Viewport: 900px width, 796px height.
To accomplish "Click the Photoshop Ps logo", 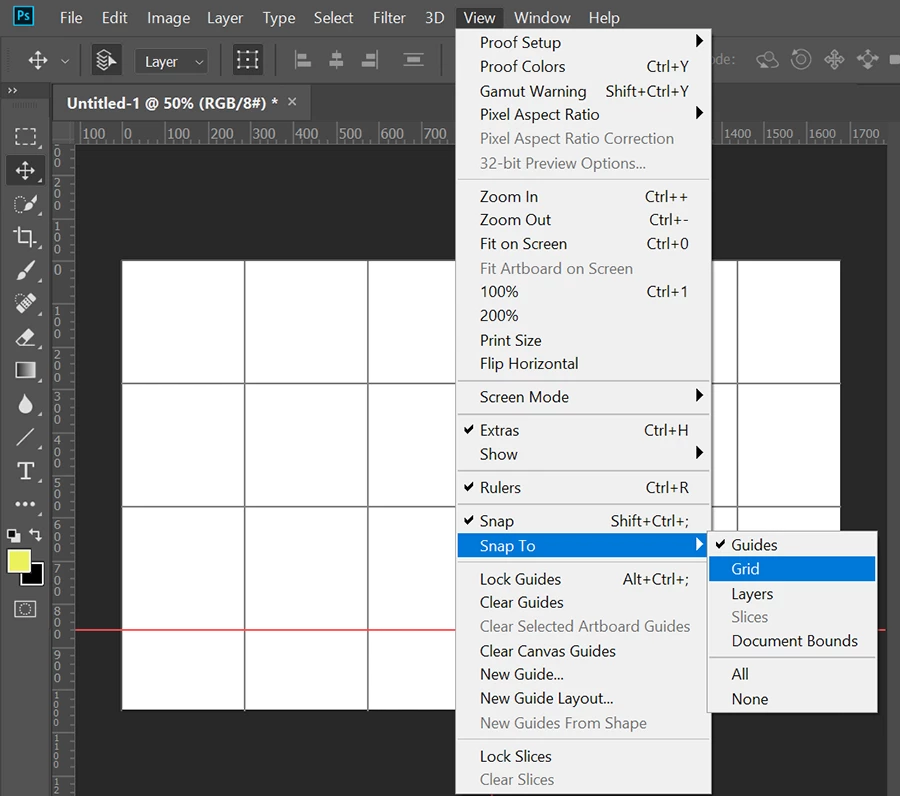I will click(24, 16).
